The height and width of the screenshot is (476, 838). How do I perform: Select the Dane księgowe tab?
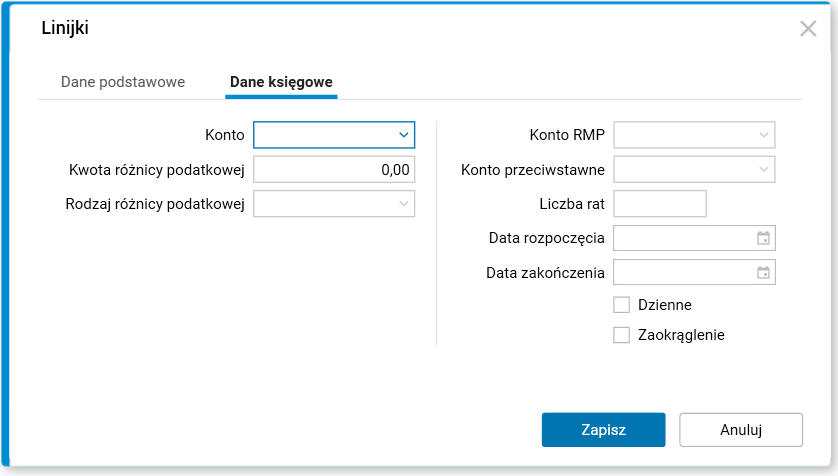pyautogui.click(x=281, y=82)
